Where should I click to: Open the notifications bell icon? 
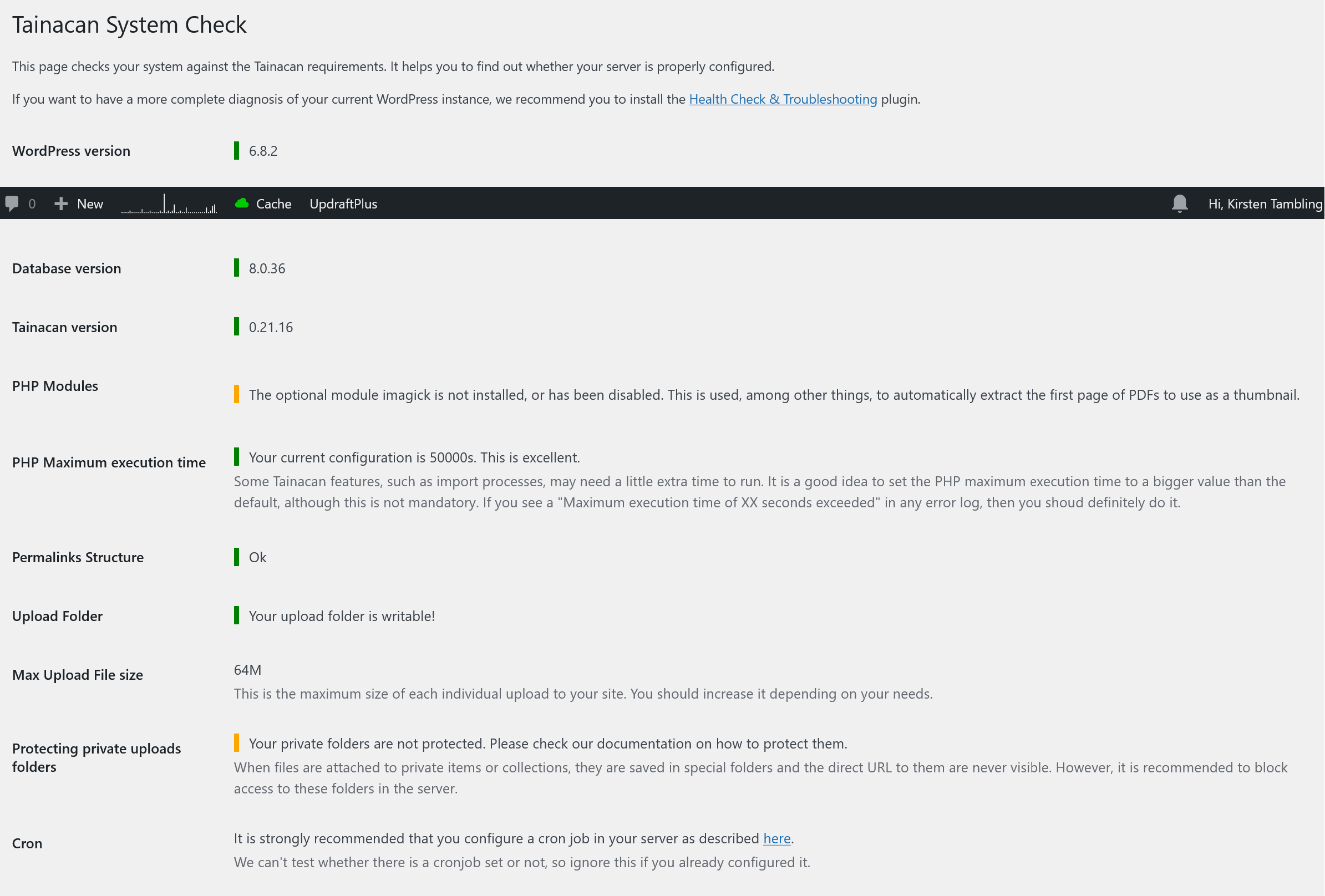[x=1180, y=203]
